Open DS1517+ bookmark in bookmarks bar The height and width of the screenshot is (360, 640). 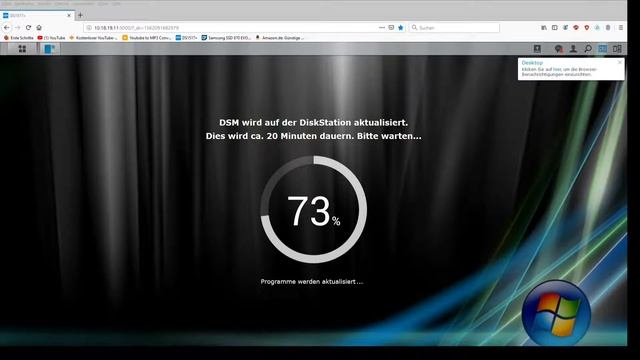tap(187, 38)
